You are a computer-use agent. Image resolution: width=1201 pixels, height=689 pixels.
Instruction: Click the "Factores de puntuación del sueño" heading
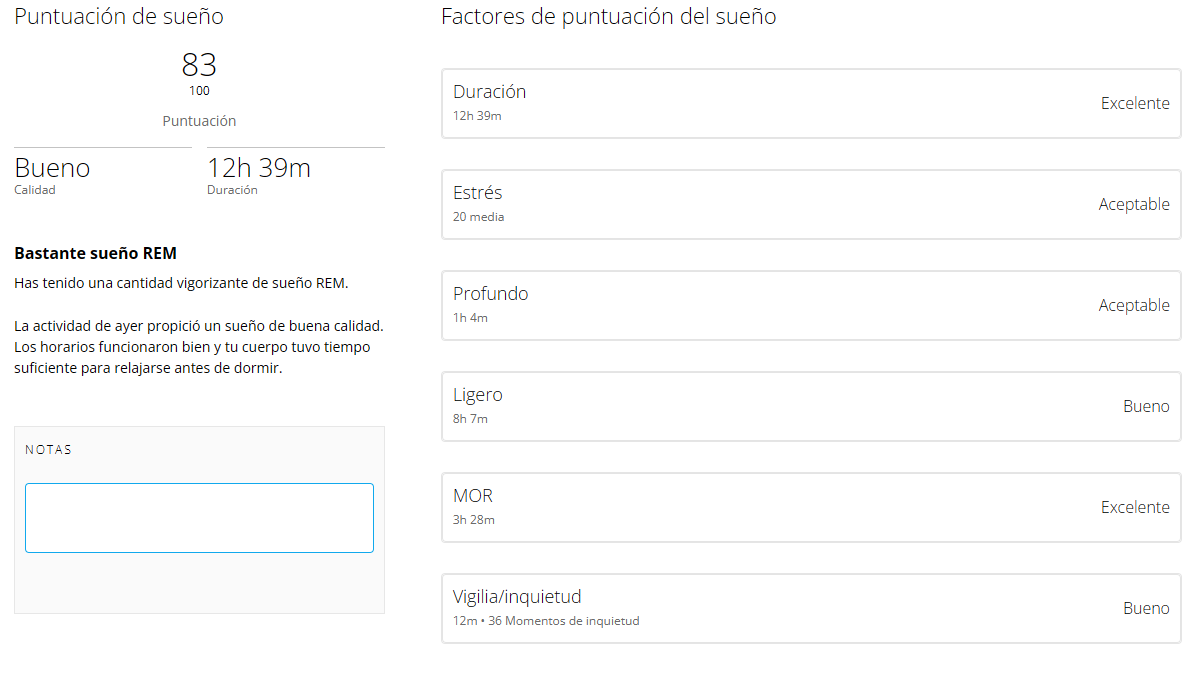(608, 17)
